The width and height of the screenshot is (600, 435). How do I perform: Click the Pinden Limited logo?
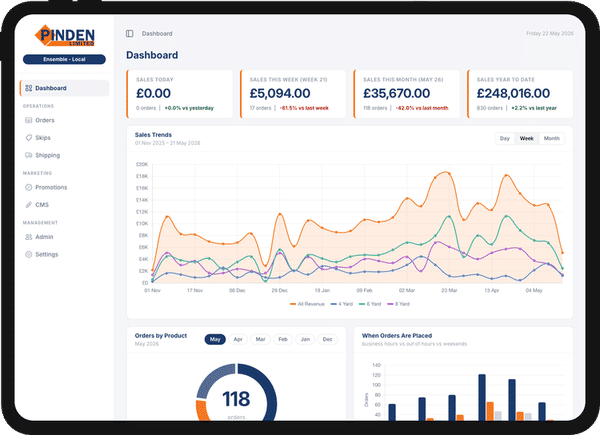(65, 36)
